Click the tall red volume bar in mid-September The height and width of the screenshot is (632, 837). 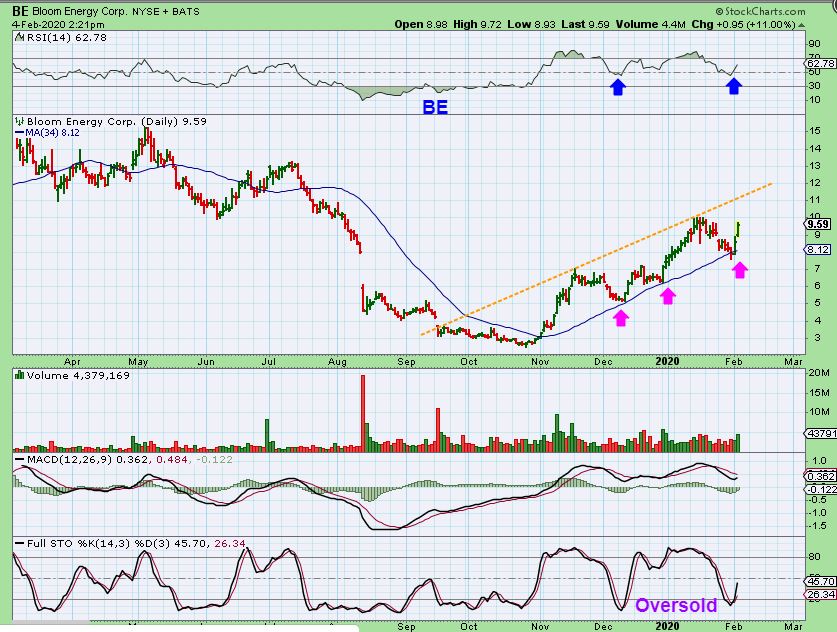tap(438, 430)
